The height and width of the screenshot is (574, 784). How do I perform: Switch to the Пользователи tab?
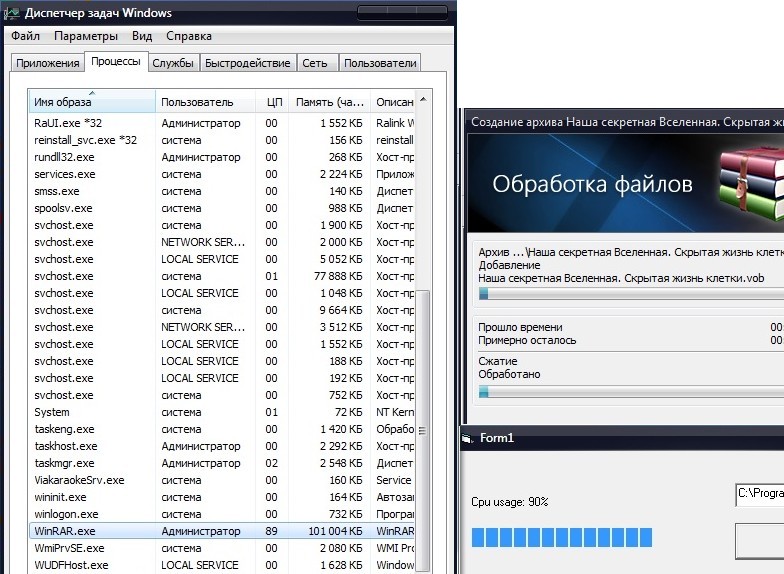pos(380,63)
